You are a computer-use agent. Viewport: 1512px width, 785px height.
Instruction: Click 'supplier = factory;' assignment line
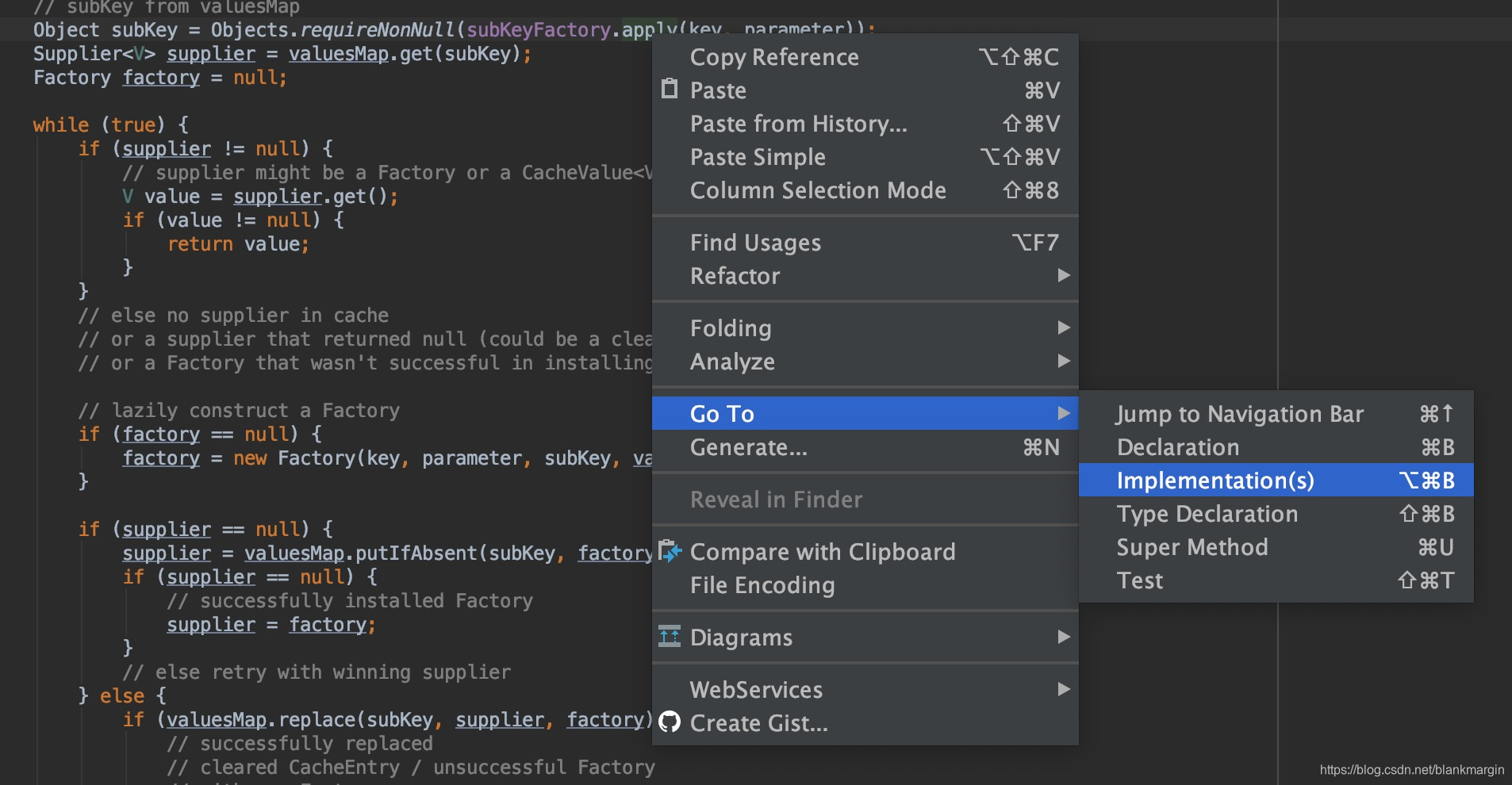point(271,625)
